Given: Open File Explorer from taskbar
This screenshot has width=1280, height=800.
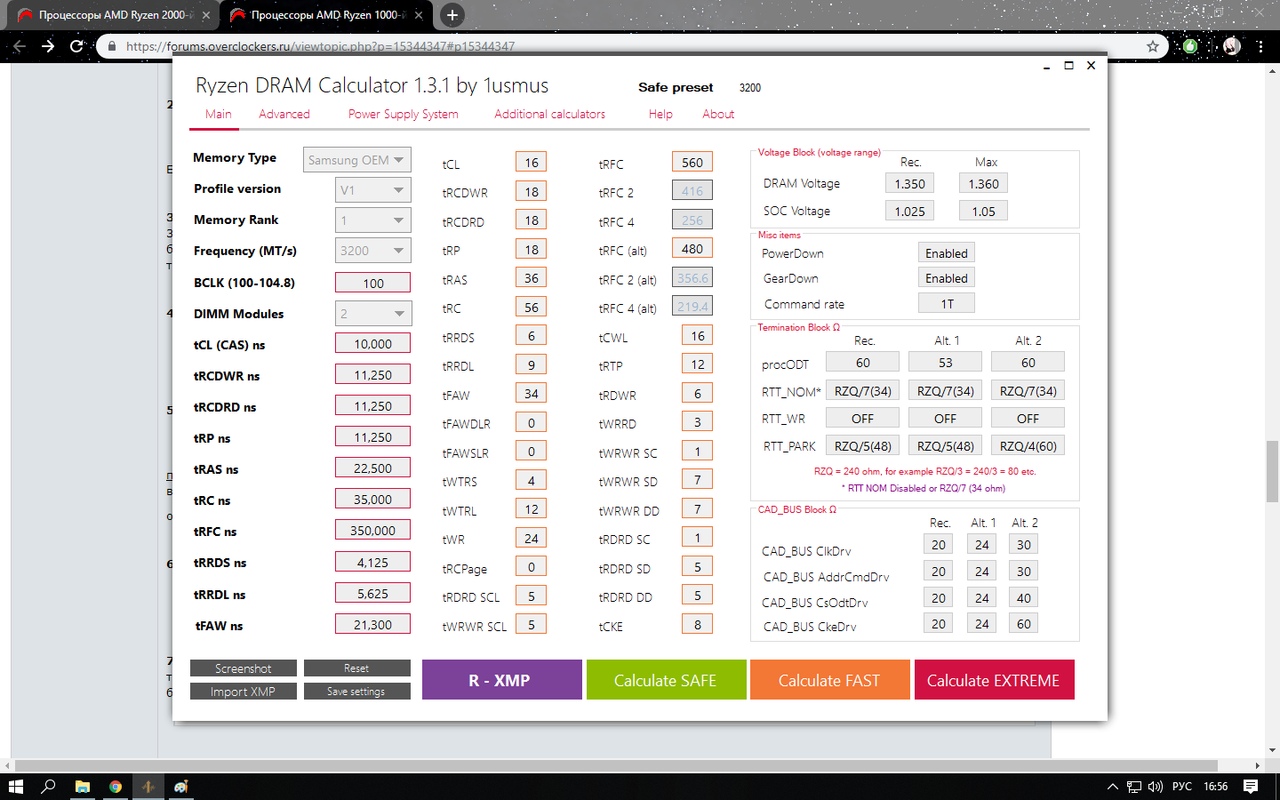Looking at the screenshot, I should (82, 786).
